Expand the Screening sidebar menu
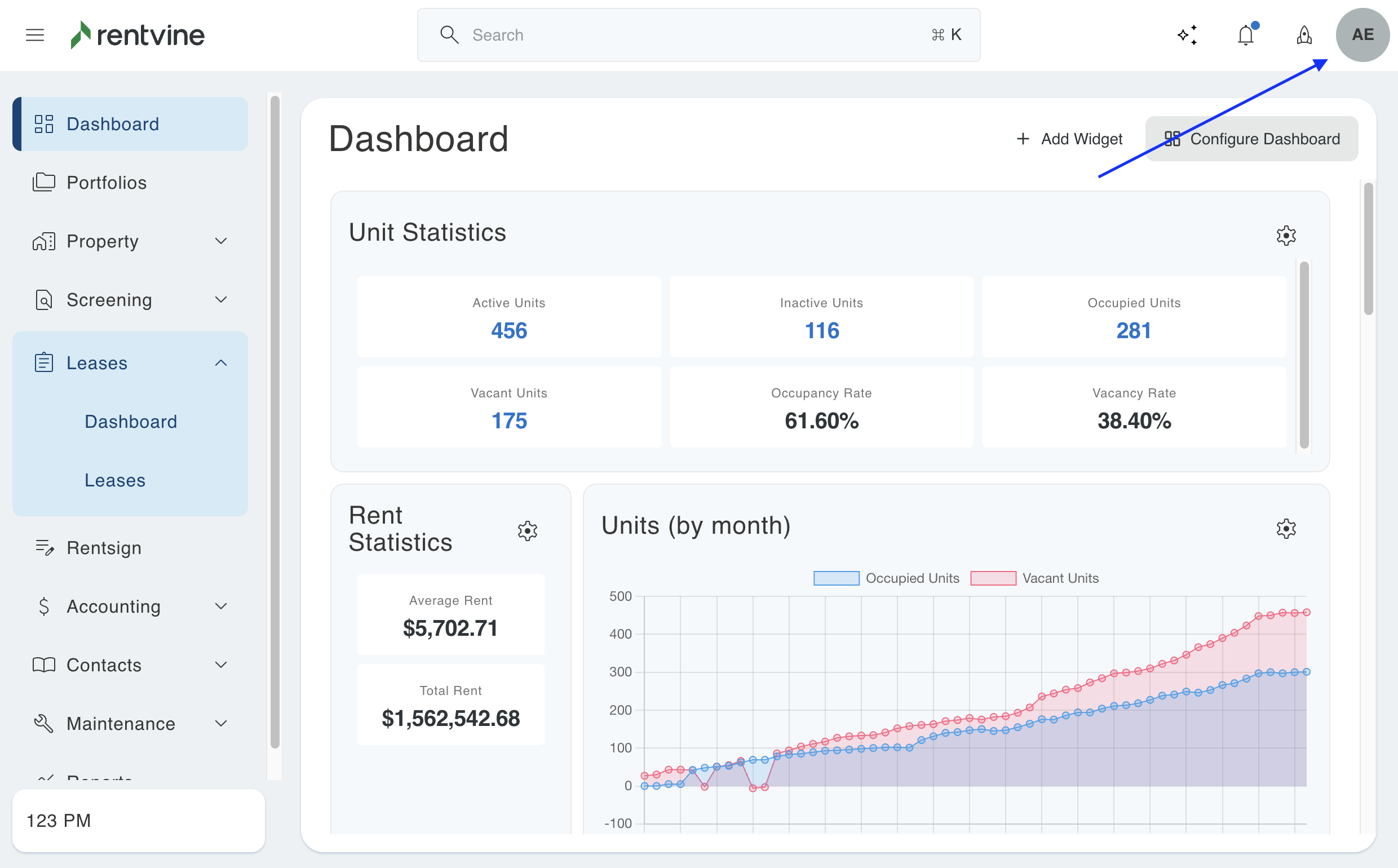The width and height of the screenshot is (1398, 868). [130, 300]
